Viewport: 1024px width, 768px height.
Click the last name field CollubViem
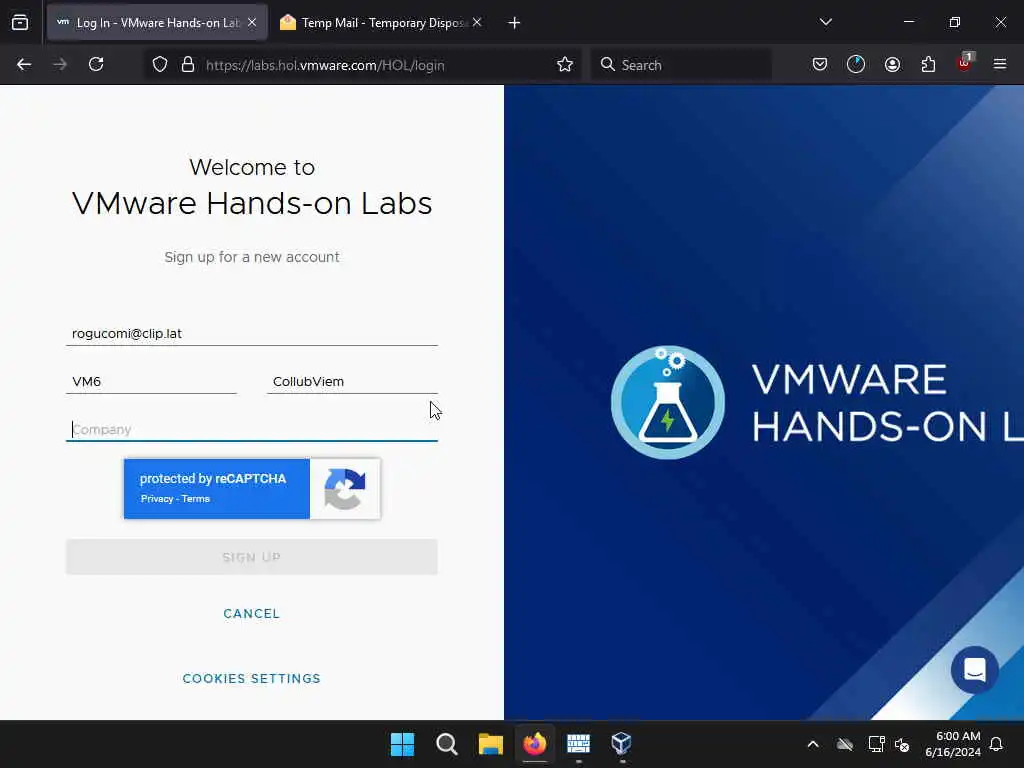(x=352, y=381)
